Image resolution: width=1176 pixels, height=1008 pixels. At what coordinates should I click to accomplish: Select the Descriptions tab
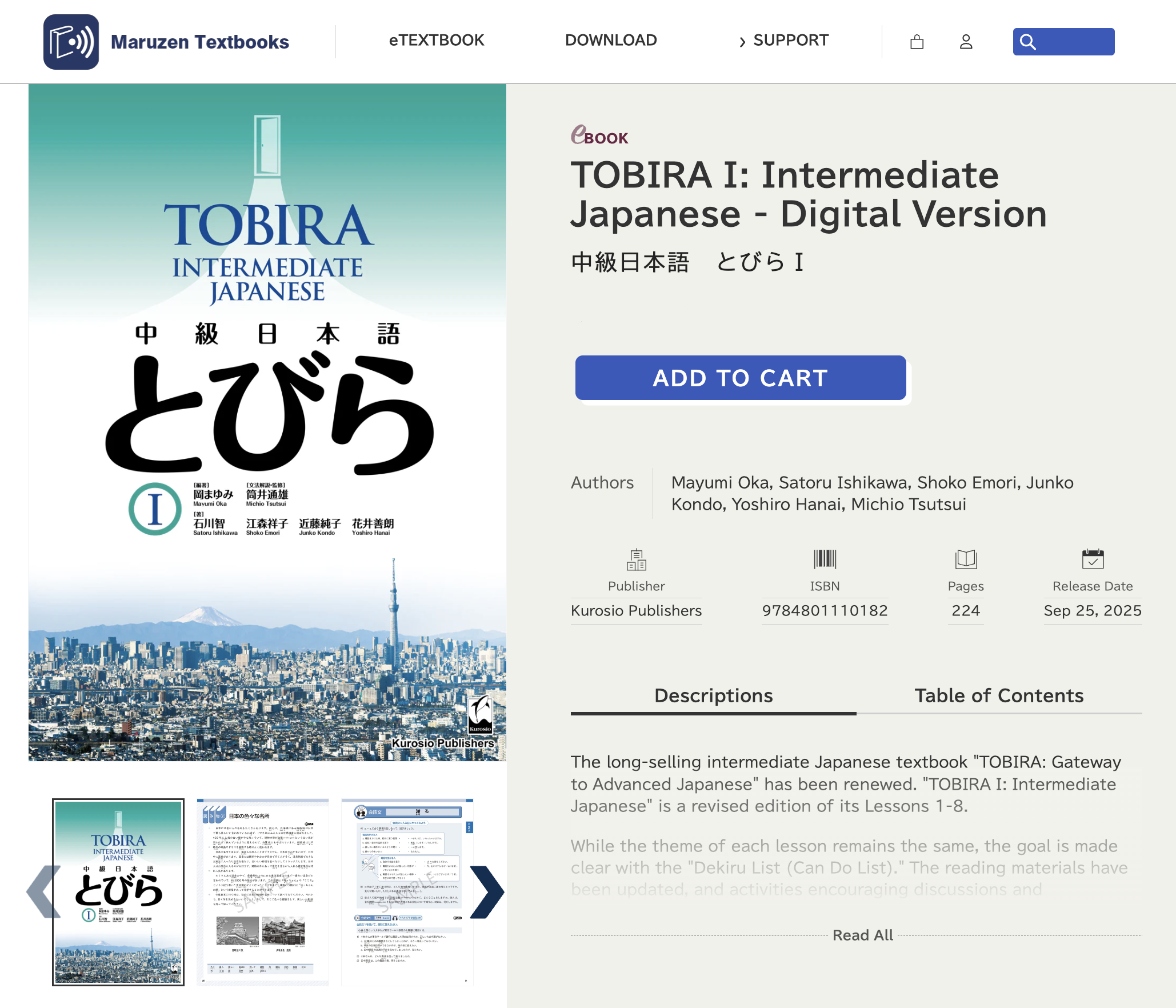point(713,695)
